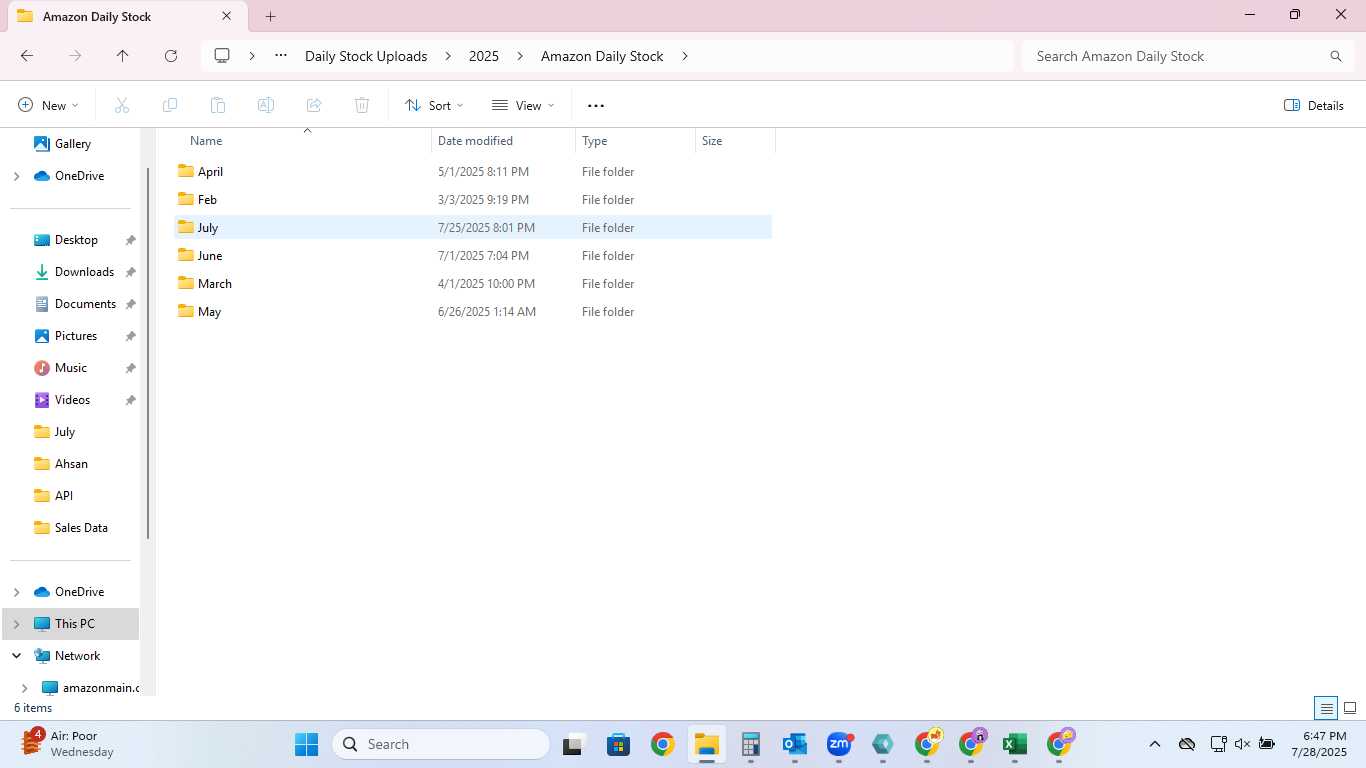The height and width of the screenshot is (768, 1366).
Task: Collapse the Network tree node
Action: 16,656
